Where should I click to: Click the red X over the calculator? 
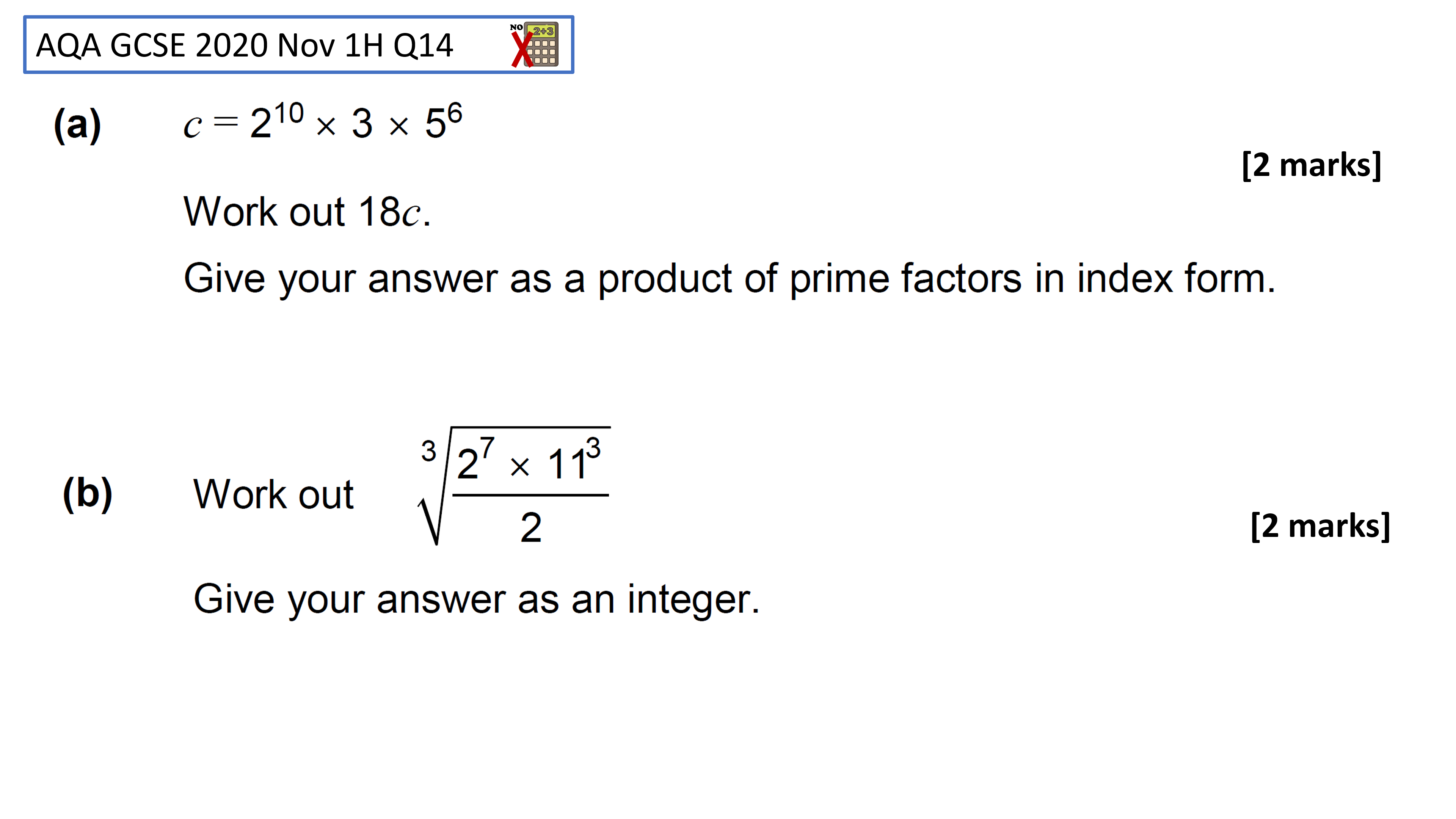pos(522,50)
